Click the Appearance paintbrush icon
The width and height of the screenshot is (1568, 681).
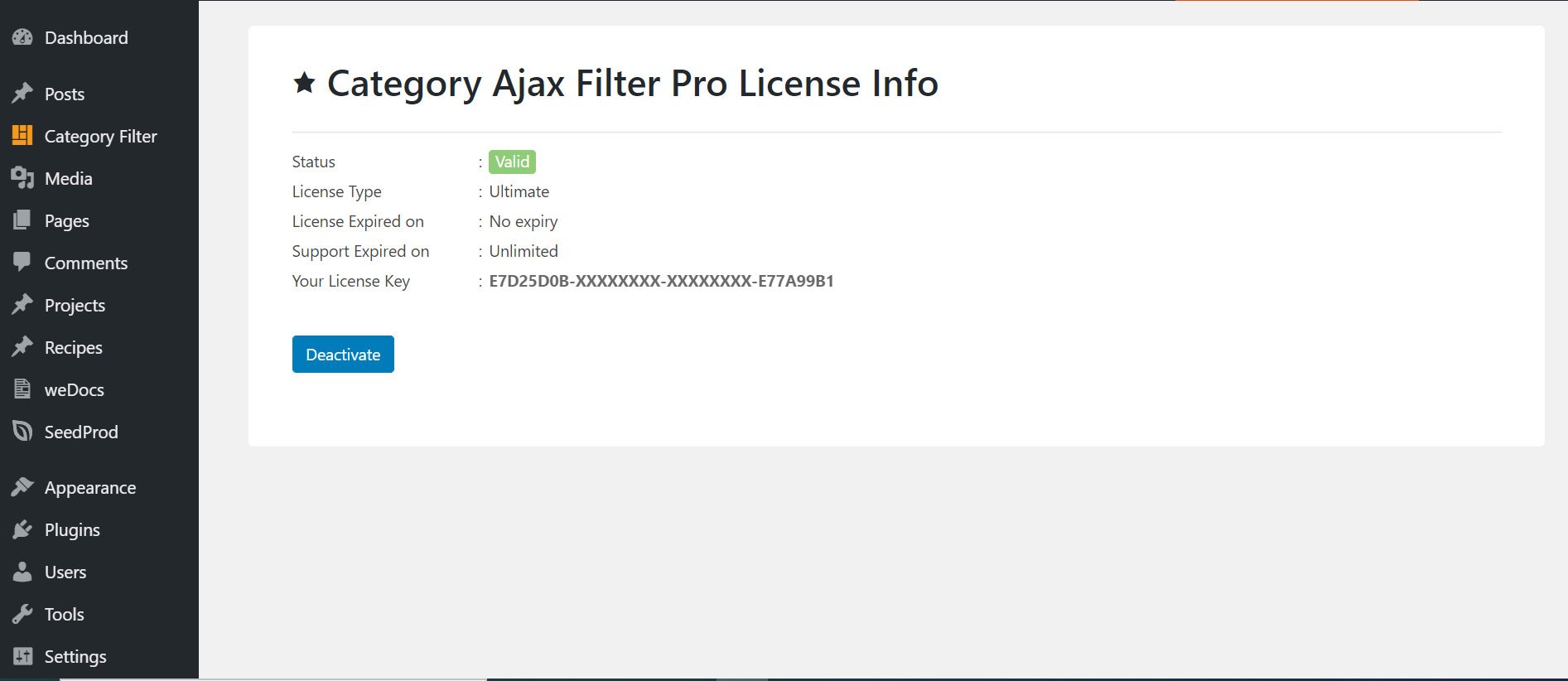click(x=22, y=487)
